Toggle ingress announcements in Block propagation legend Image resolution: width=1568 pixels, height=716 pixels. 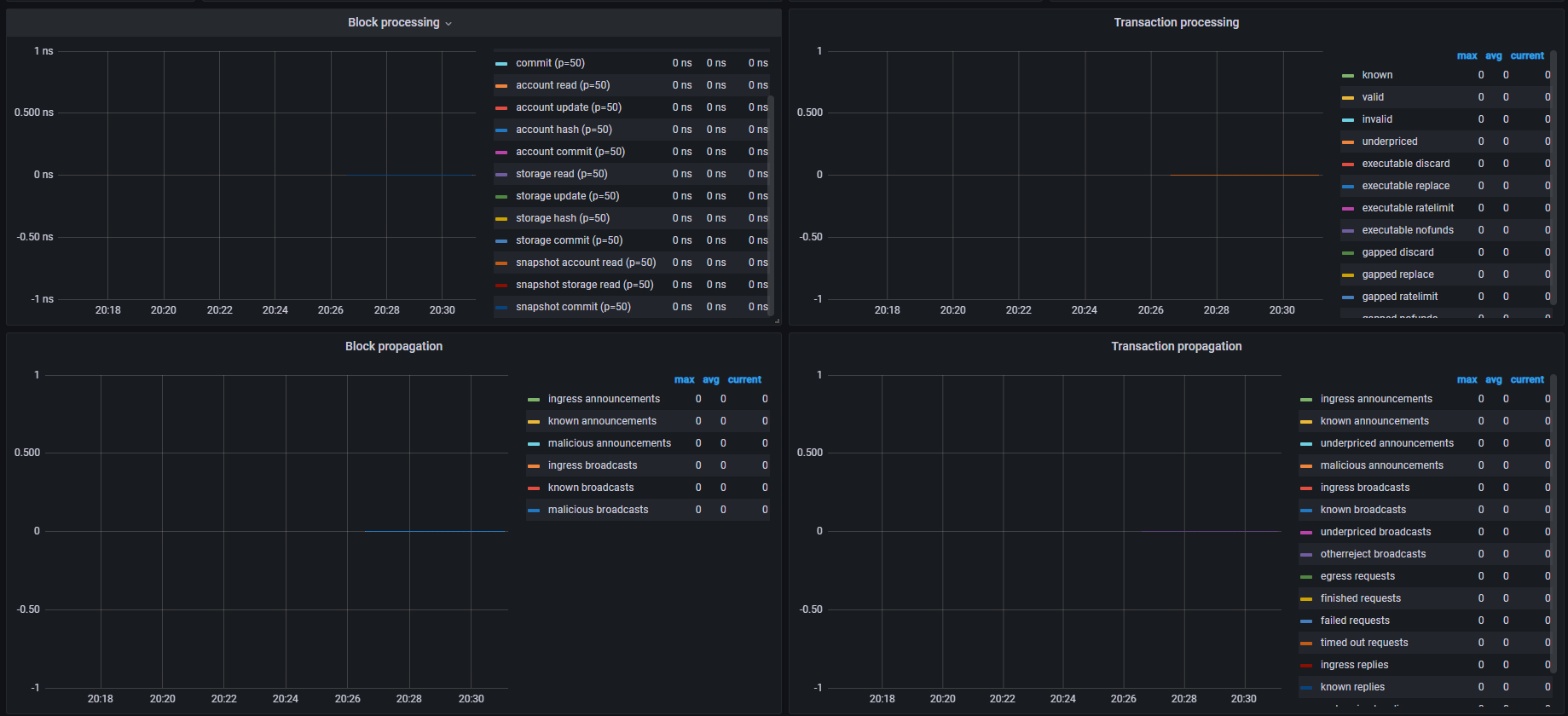click(x=604, y=399)
